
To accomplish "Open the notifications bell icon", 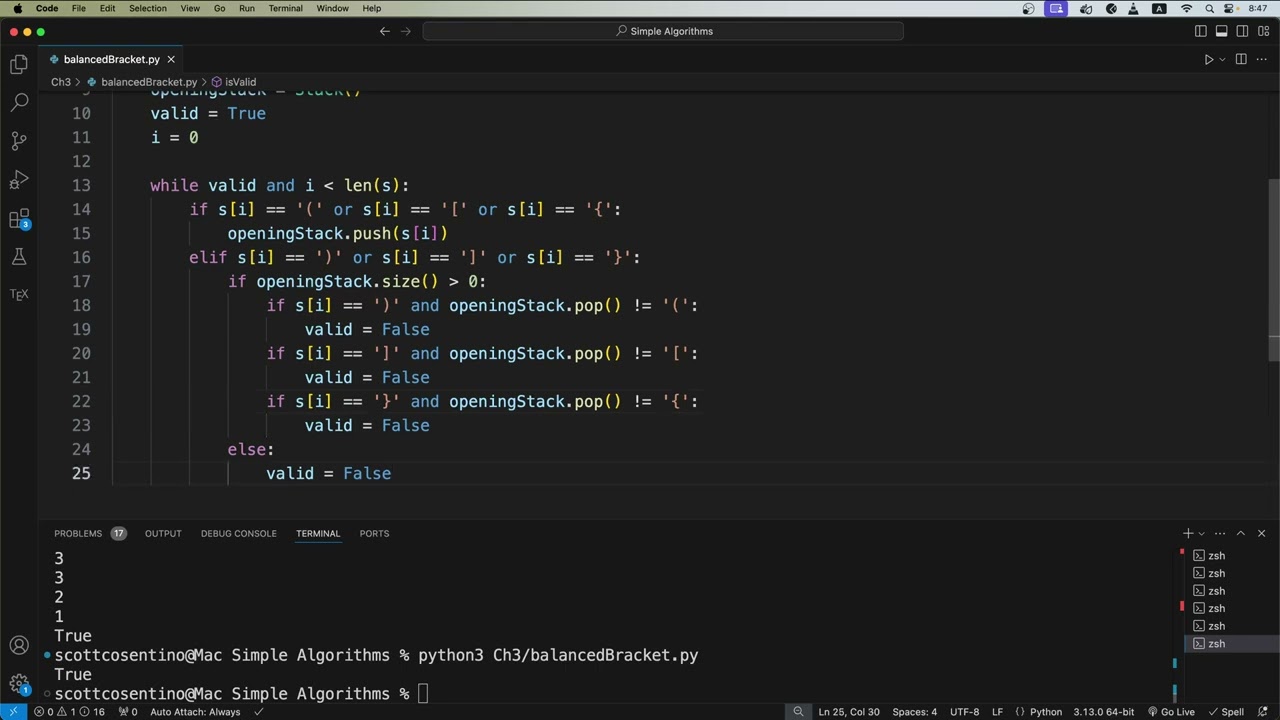I will coord(1263,712).
